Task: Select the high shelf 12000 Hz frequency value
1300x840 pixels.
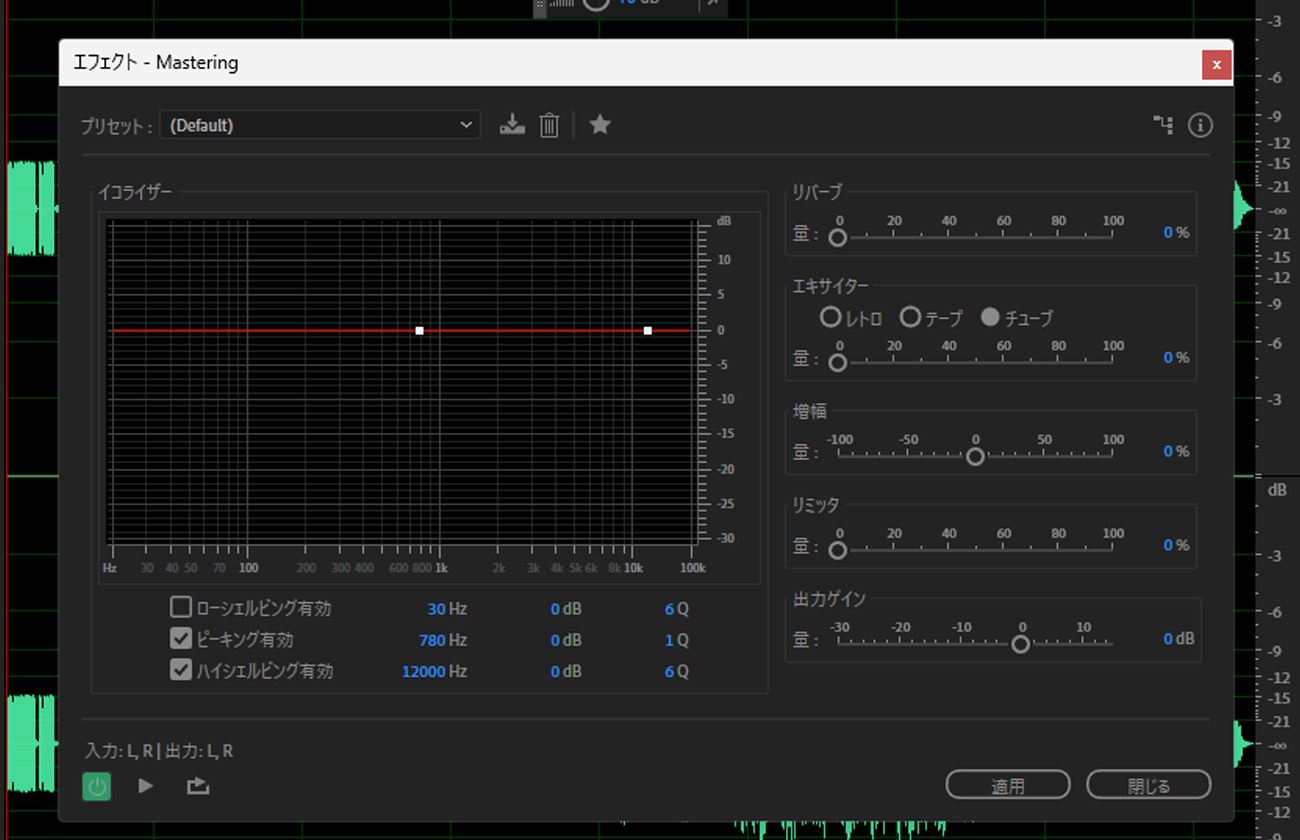Action: tap(423, 672)
